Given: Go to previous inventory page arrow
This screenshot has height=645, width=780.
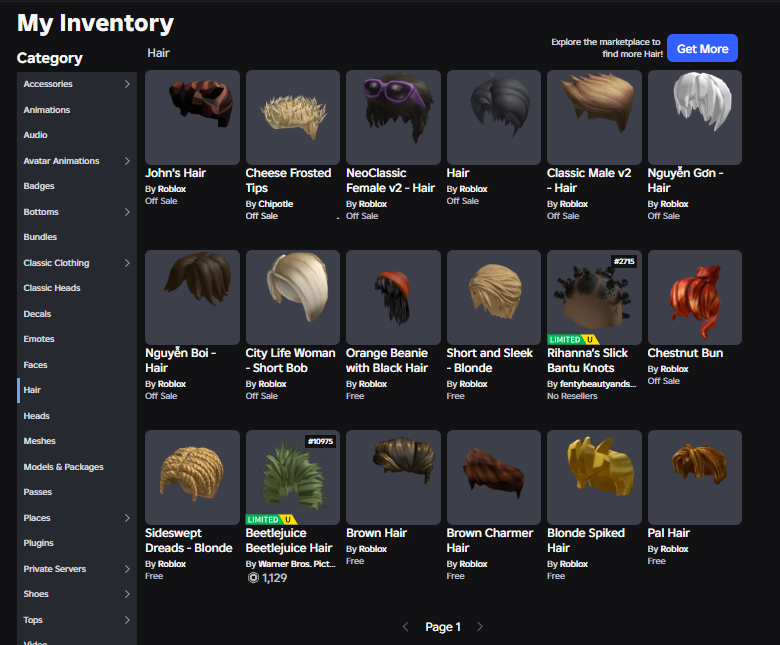Looking at the screenshot, I should click(405, 627).
